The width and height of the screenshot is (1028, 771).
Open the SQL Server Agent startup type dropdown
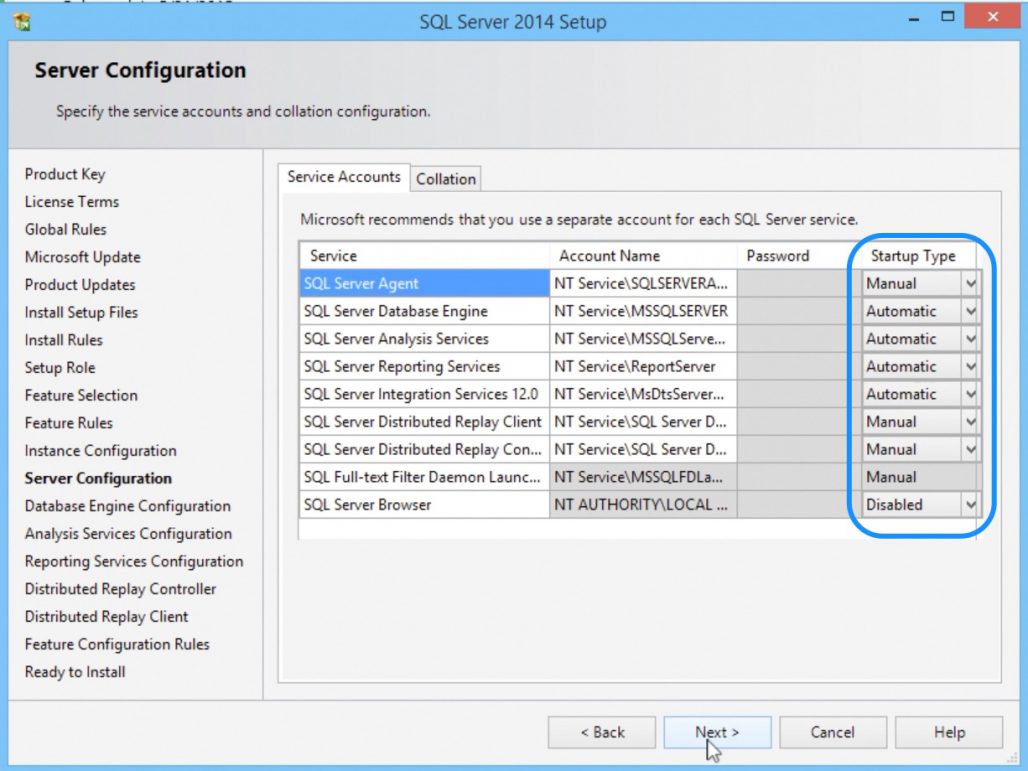click(968, 283)
